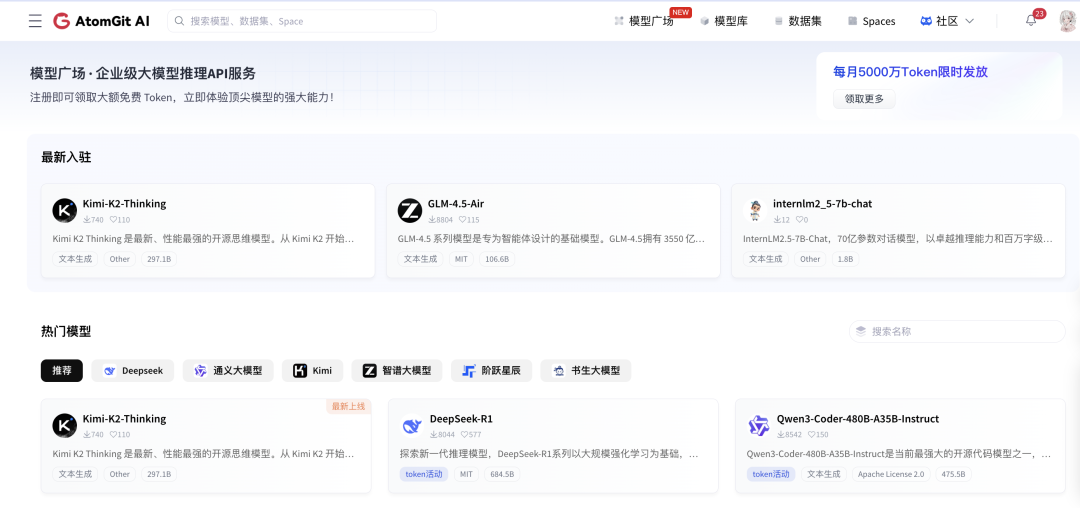Image resolution: width=1080 pixels, height=508 pixels.
Task: Click the 1.8B size tag
Action: [x=845, y=260]
